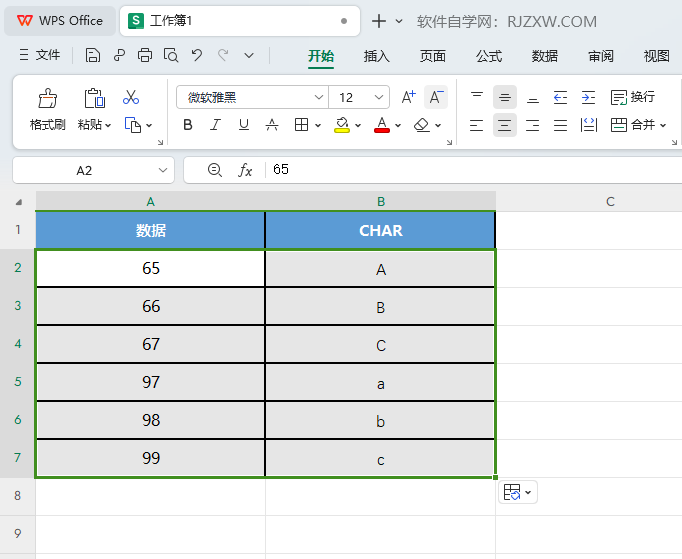Open the 文件 File menu
The width and height of the screenshot is (682, 559).
[x=40, y=55]
